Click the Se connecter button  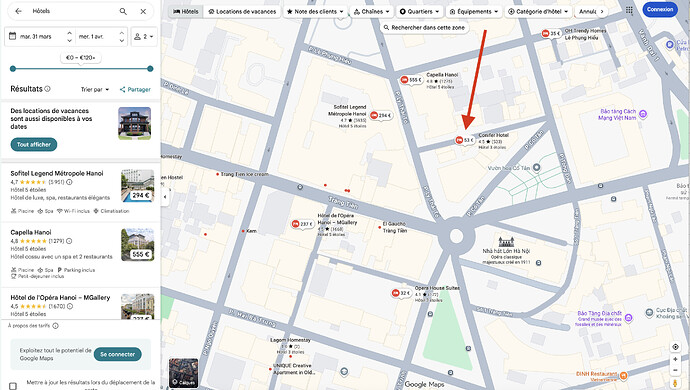coord(117,354)
